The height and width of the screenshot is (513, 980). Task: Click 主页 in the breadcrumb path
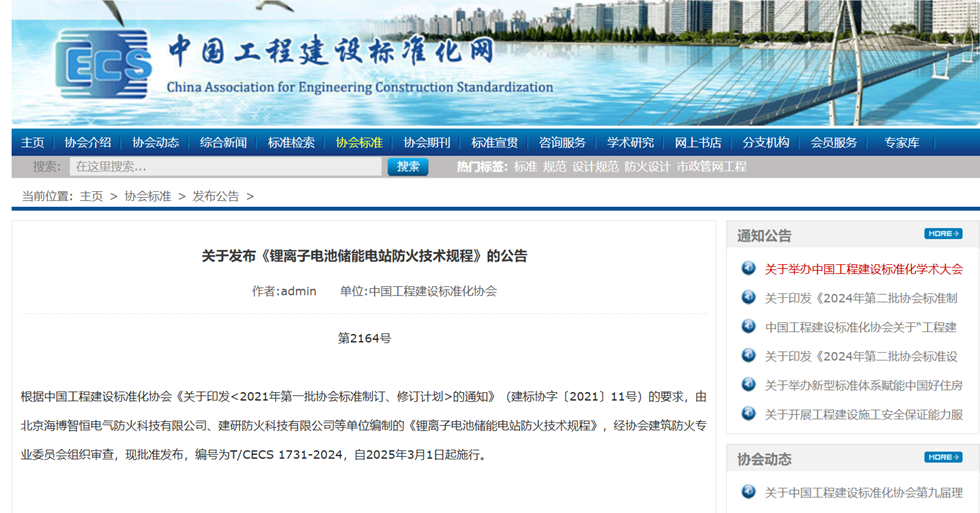pos(91,196)
